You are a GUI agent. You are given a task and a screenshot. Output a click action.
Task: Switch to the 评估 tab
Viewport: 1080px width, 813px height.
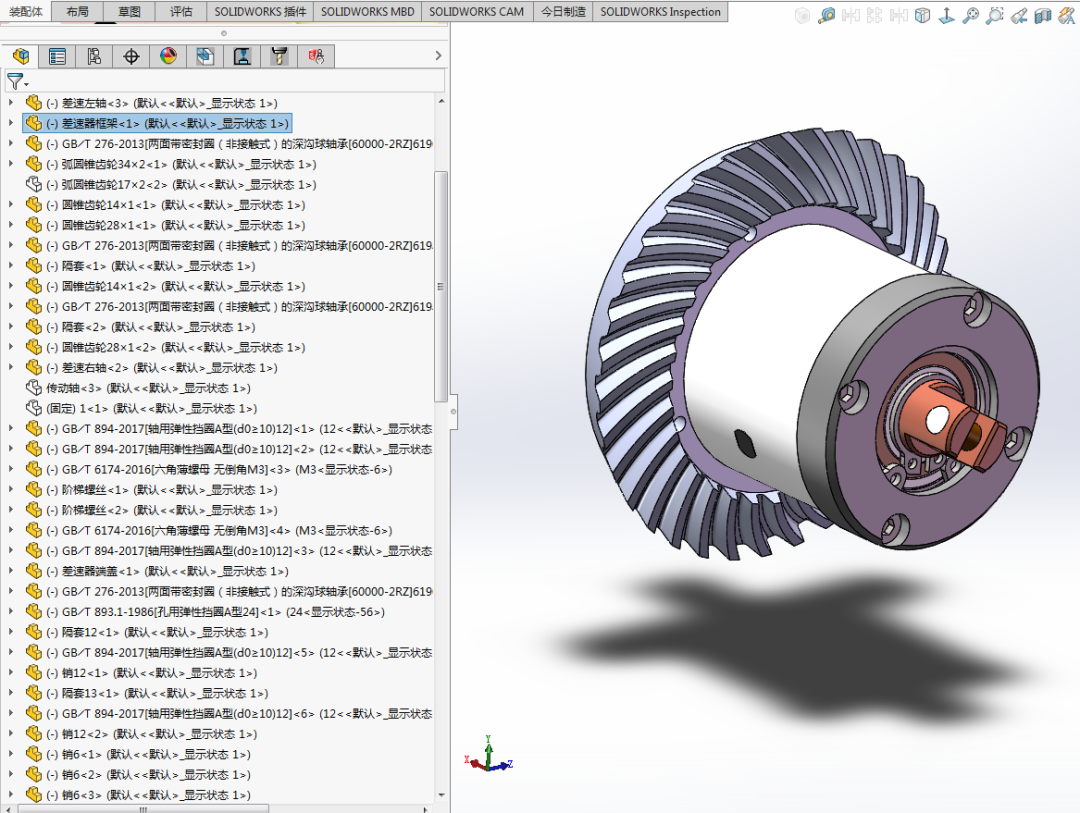(181, 12)
